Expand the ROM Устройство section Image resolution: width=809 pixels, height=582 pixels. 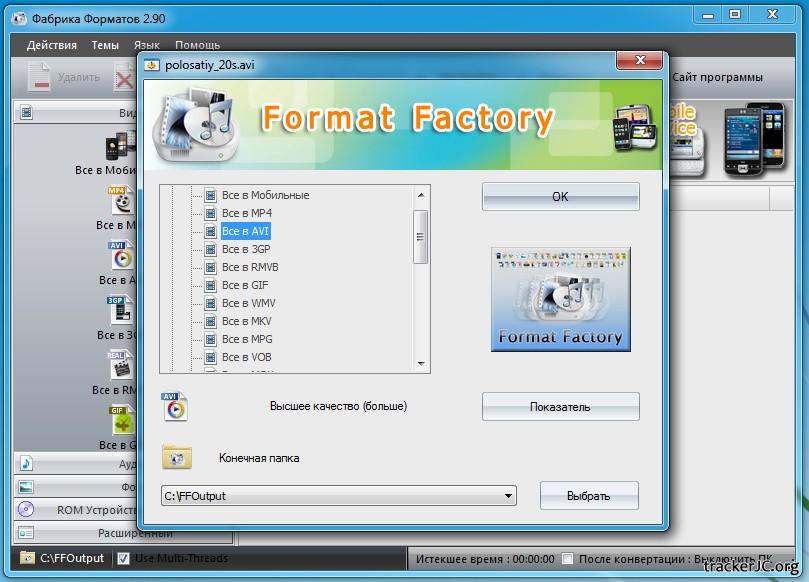coord(75,509)
